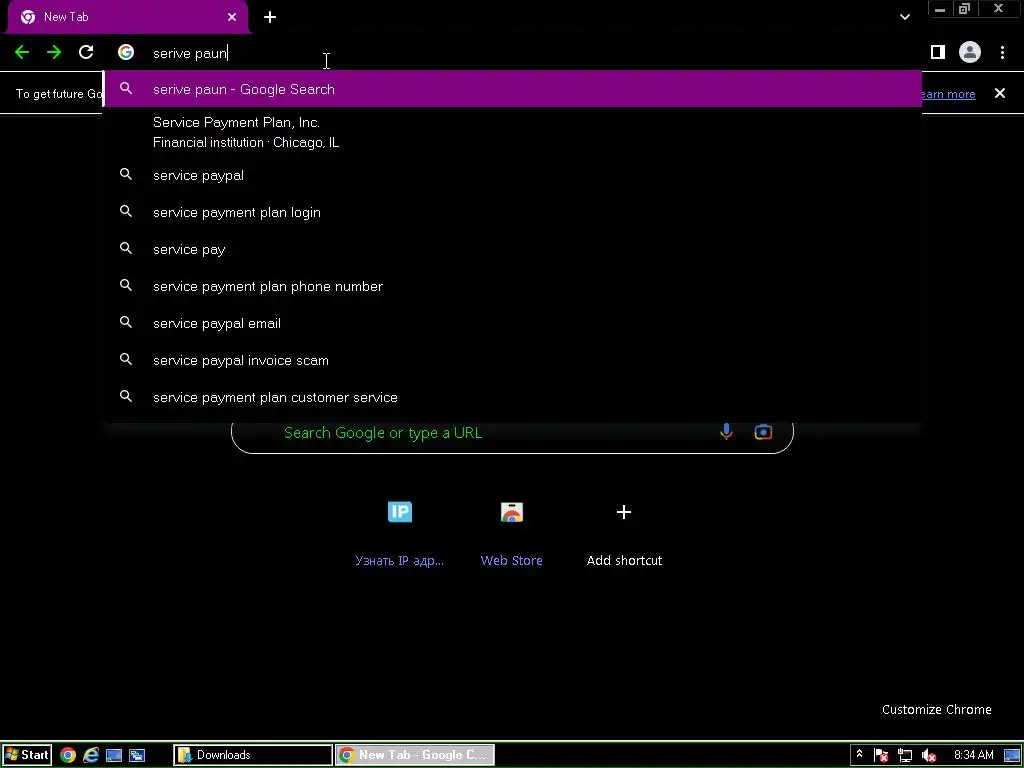The width and height of the screenshot is (1024, 768).
Task: Go forward using the green forward arrow
Action: 54,52
